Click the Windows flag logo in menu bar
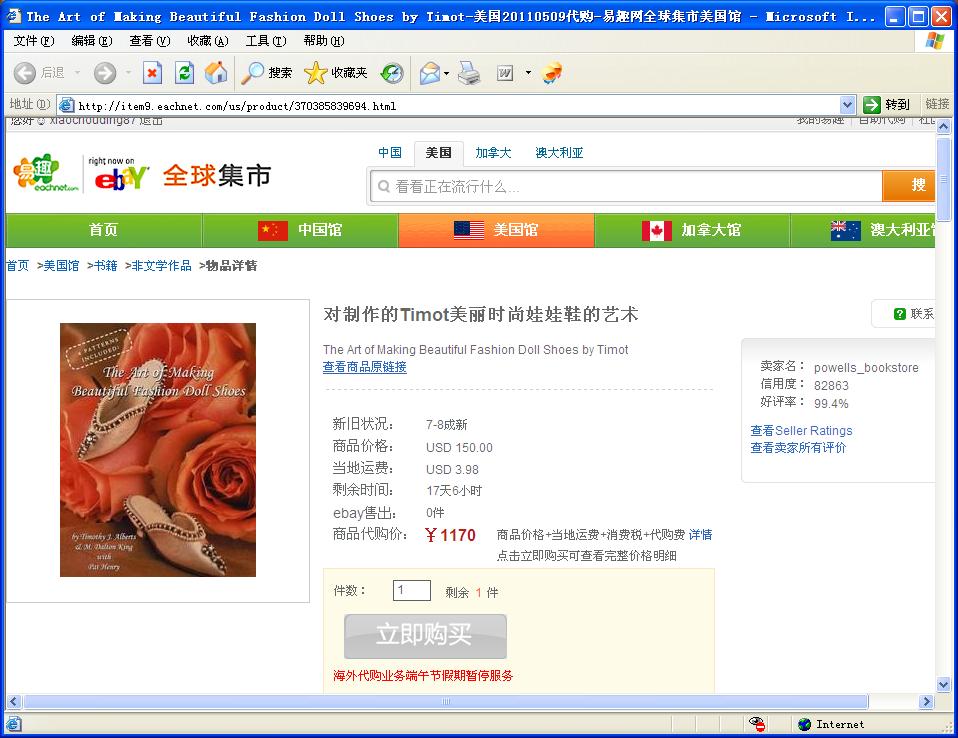The image size is (958, 738). tap(935, 41)
